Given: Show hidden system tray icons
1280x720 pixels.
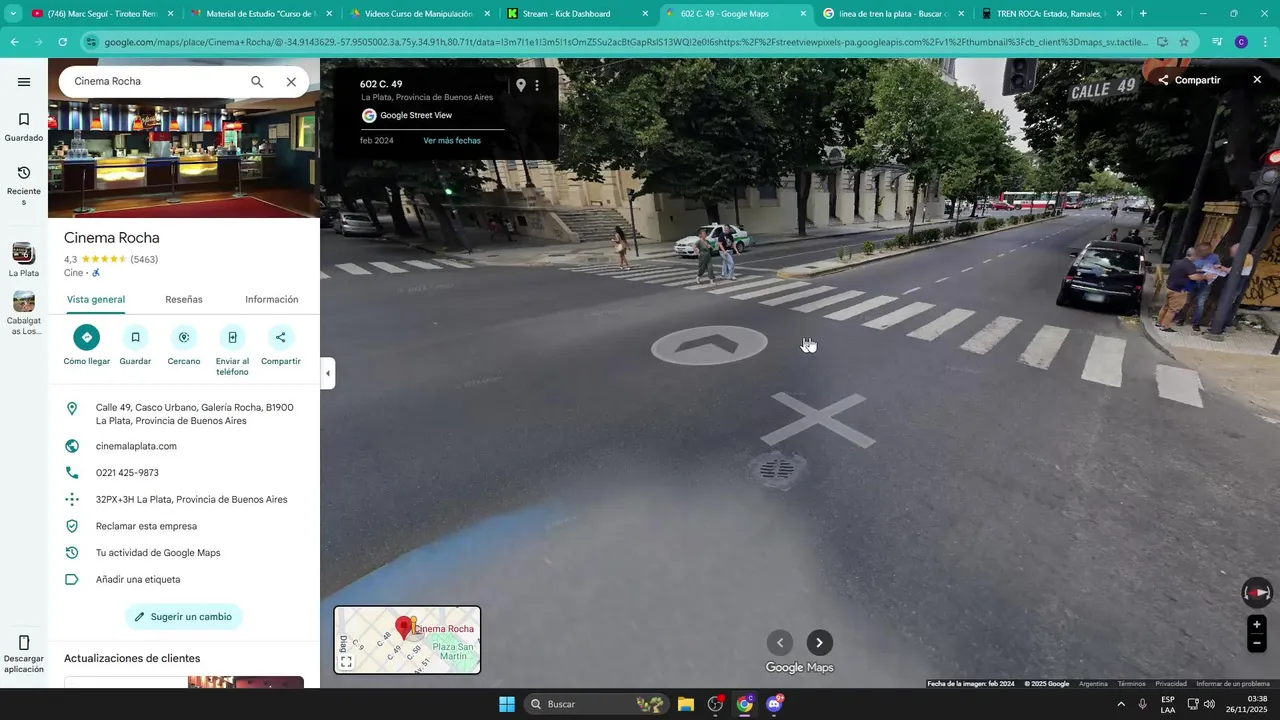Looking at the screenshot, I should [x=1121, y=704].
